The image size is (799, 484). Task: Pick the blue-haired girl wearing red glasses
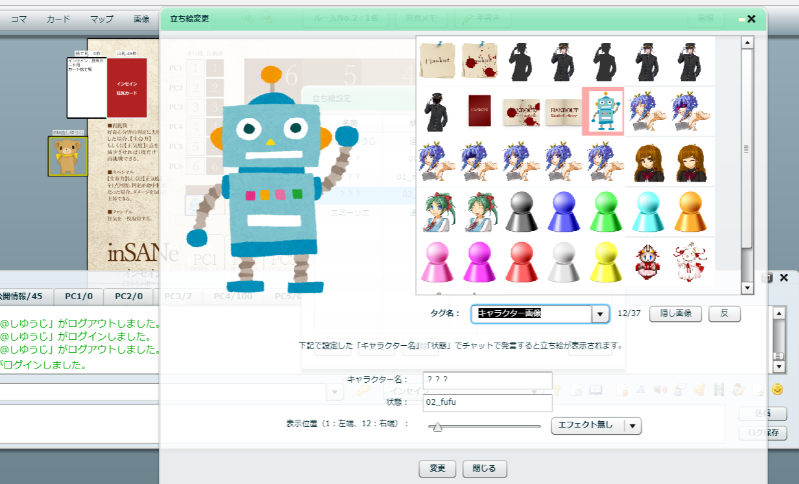click(690, 112)
